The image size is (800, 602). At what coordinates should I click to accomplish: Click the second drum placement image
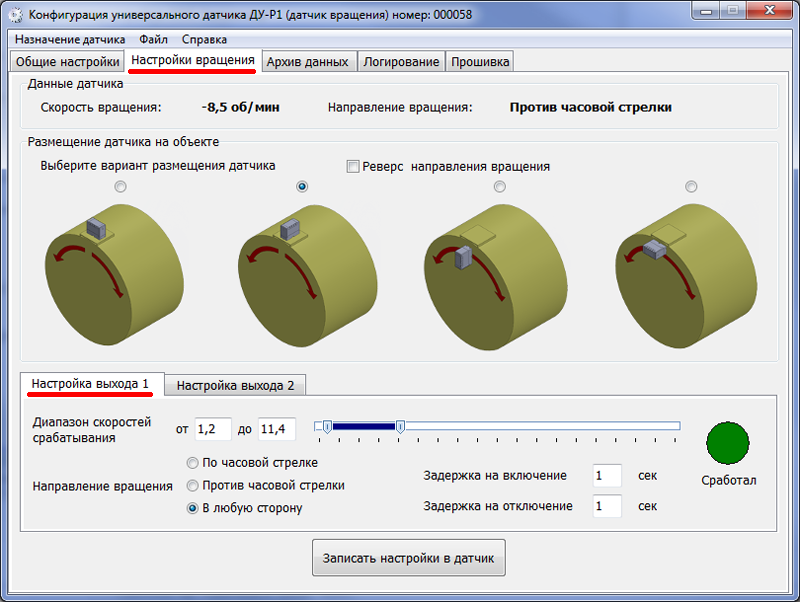click(x=308, y=275)
